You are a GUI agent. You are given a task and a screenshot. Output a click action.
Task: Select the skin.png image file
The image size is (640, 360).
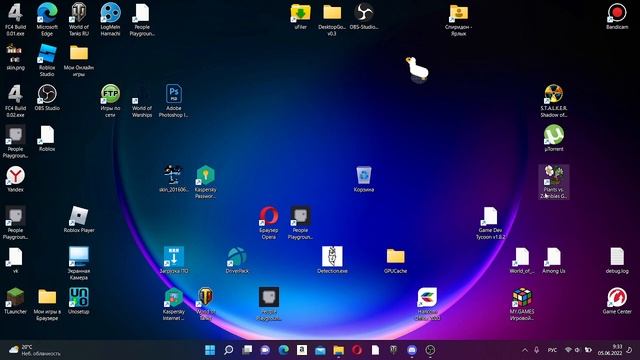pyautogui.click(x=15, y=57)
